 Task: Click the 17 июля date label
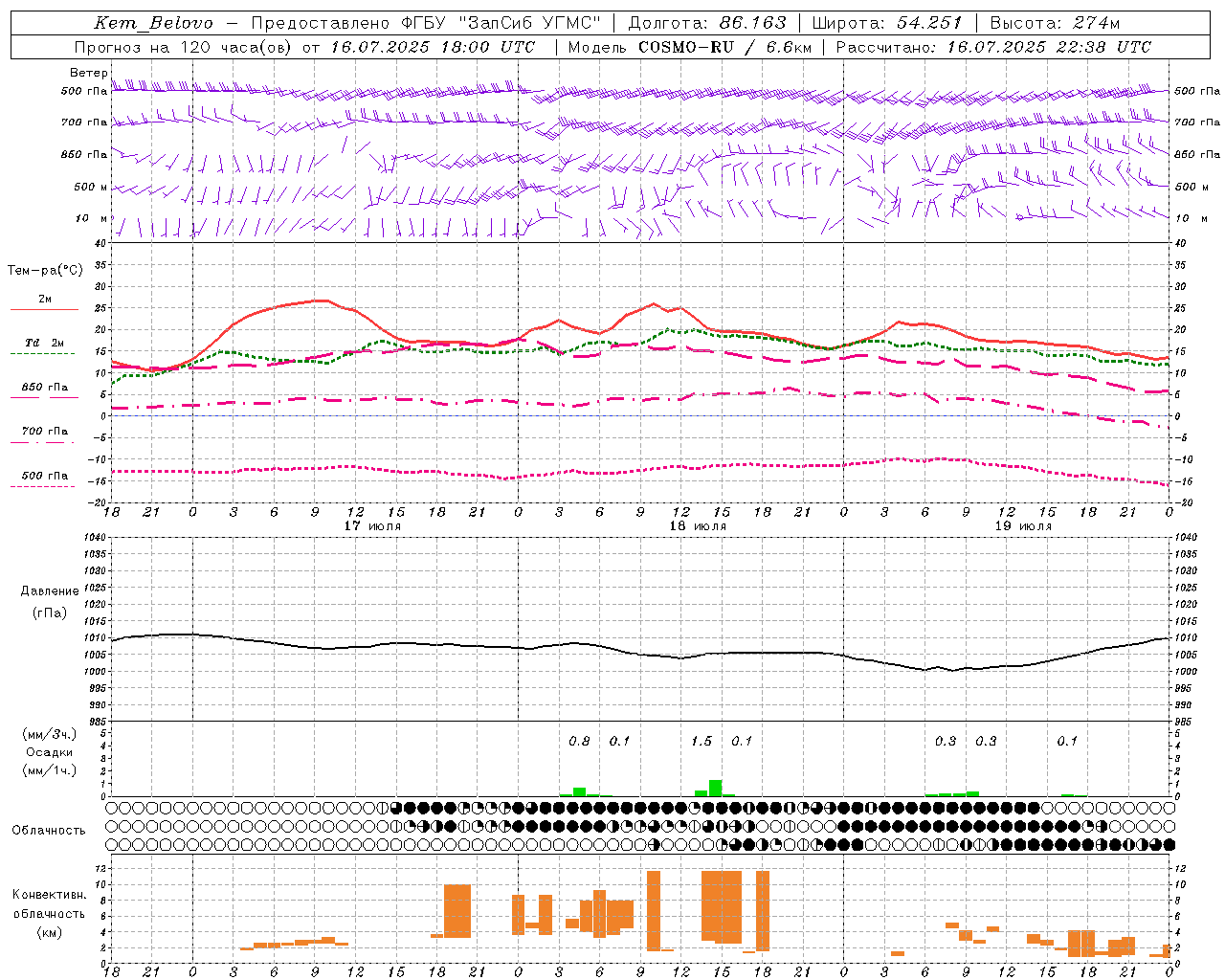pos(372,526)
